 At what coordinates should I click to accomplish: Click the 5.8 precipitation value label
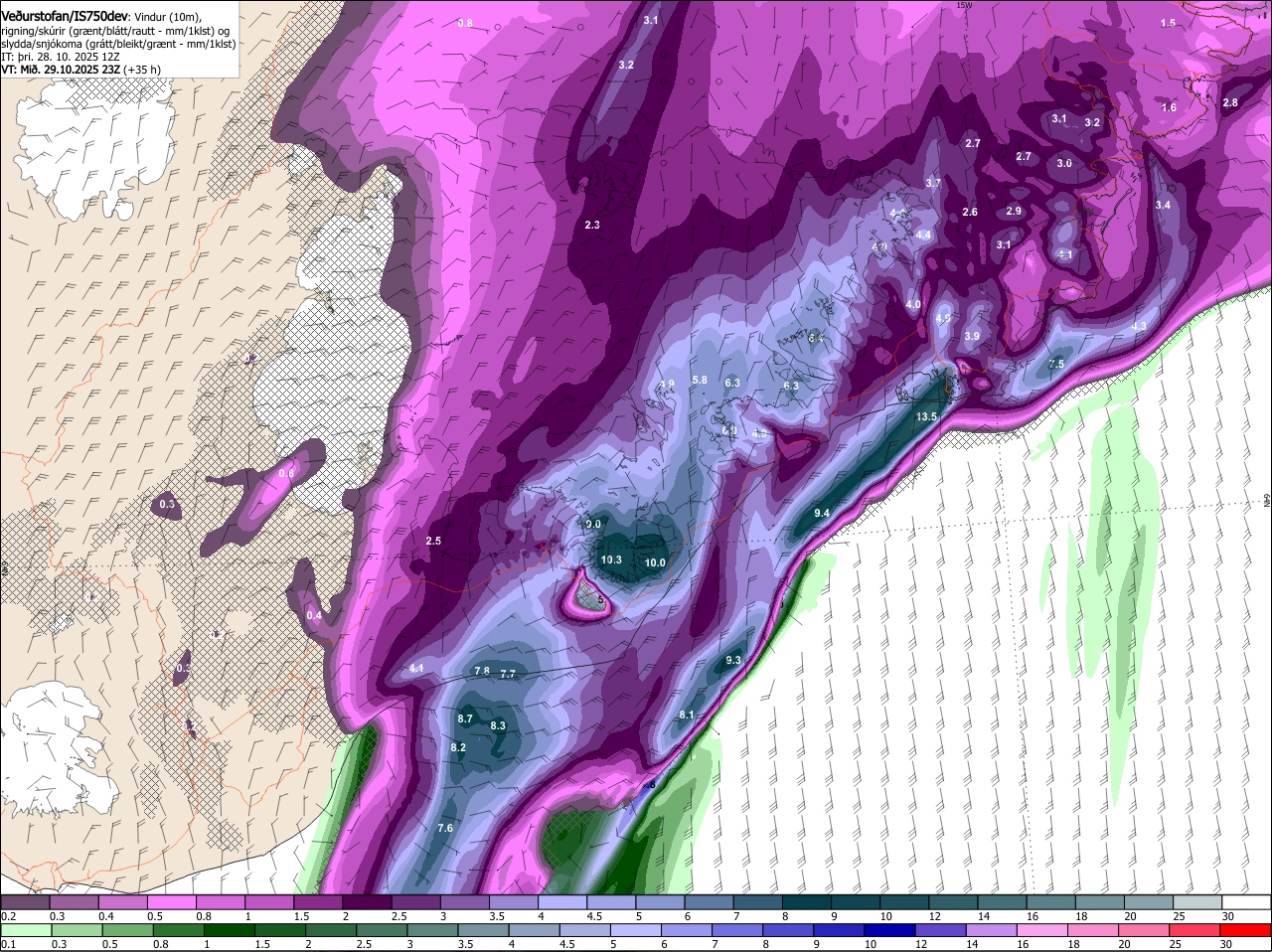[x=700, y=380]
